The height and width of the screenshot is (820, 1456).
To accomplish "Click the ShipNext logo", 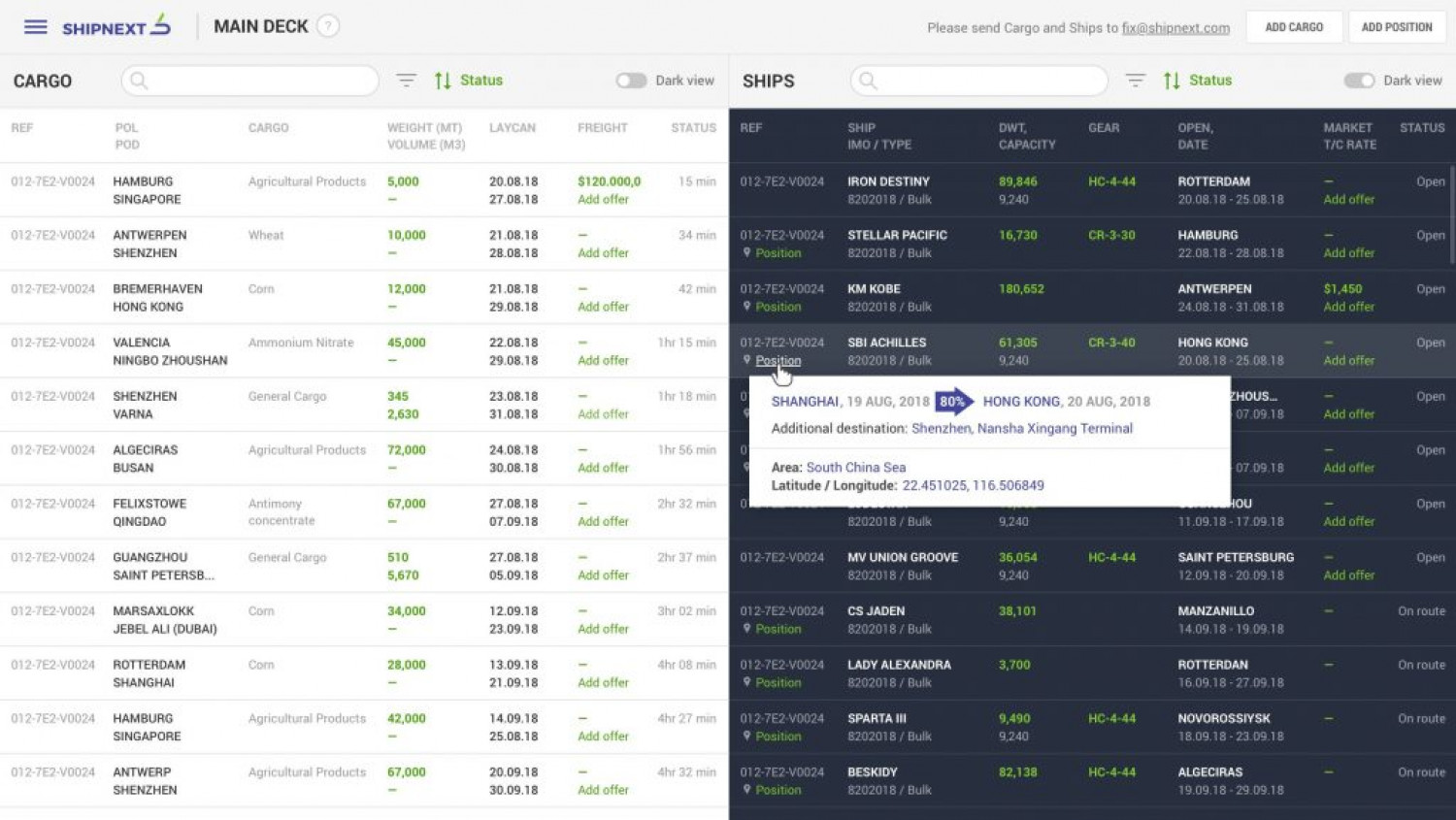I will click(x=116, y=26).
